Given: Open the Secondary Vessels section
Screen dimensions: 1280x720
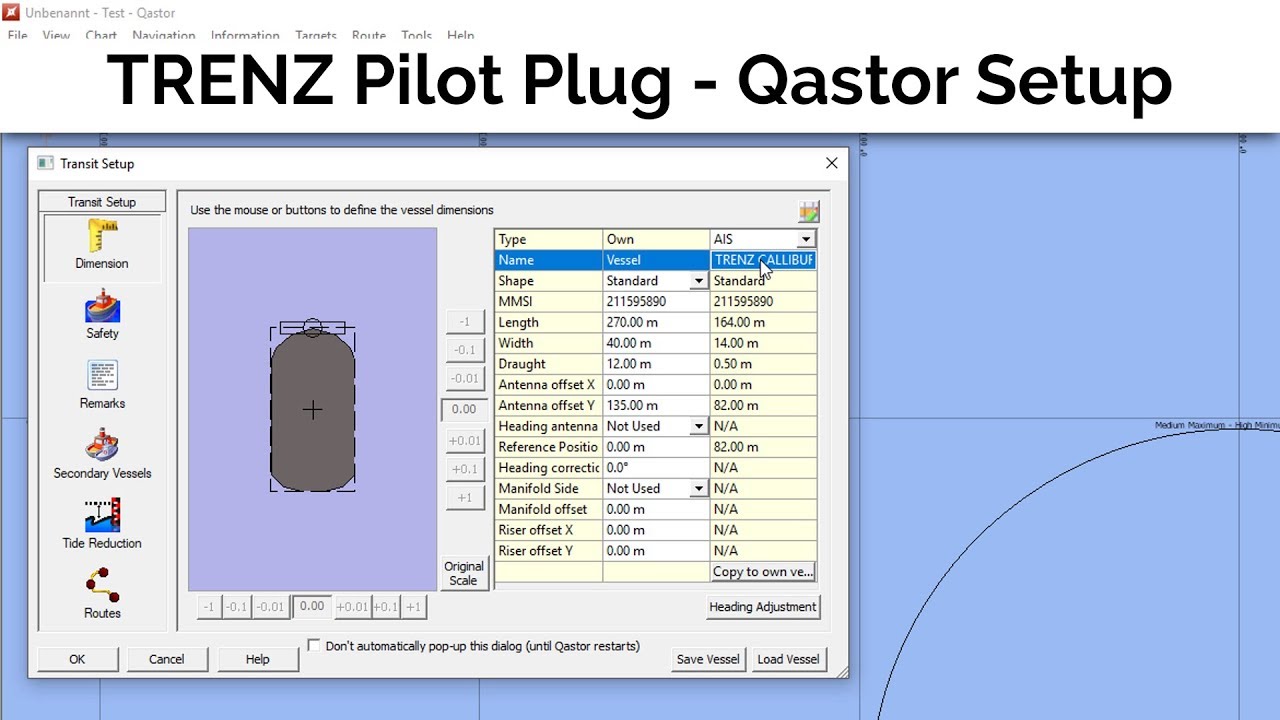Looking at the screenshot, I should [x=102, y=455].
